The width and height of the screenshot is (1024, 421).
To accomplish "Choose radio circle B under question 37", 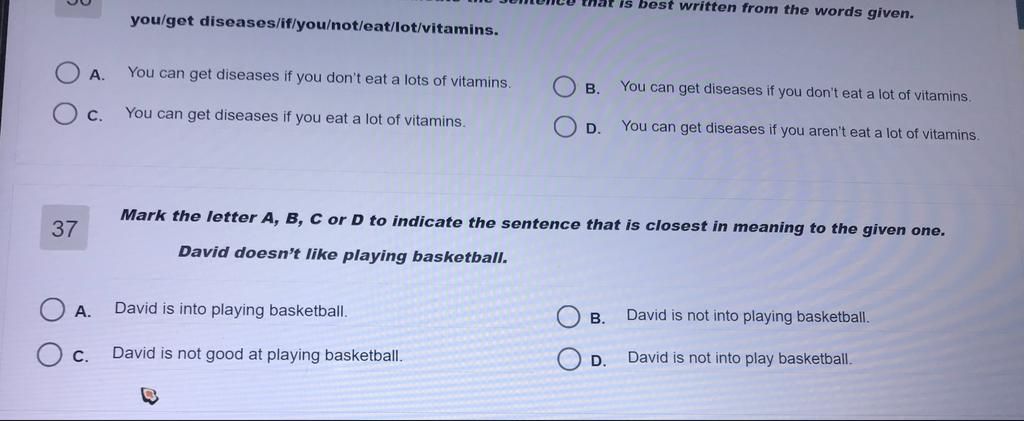I will pyautogui.click(x=569, y=318).
